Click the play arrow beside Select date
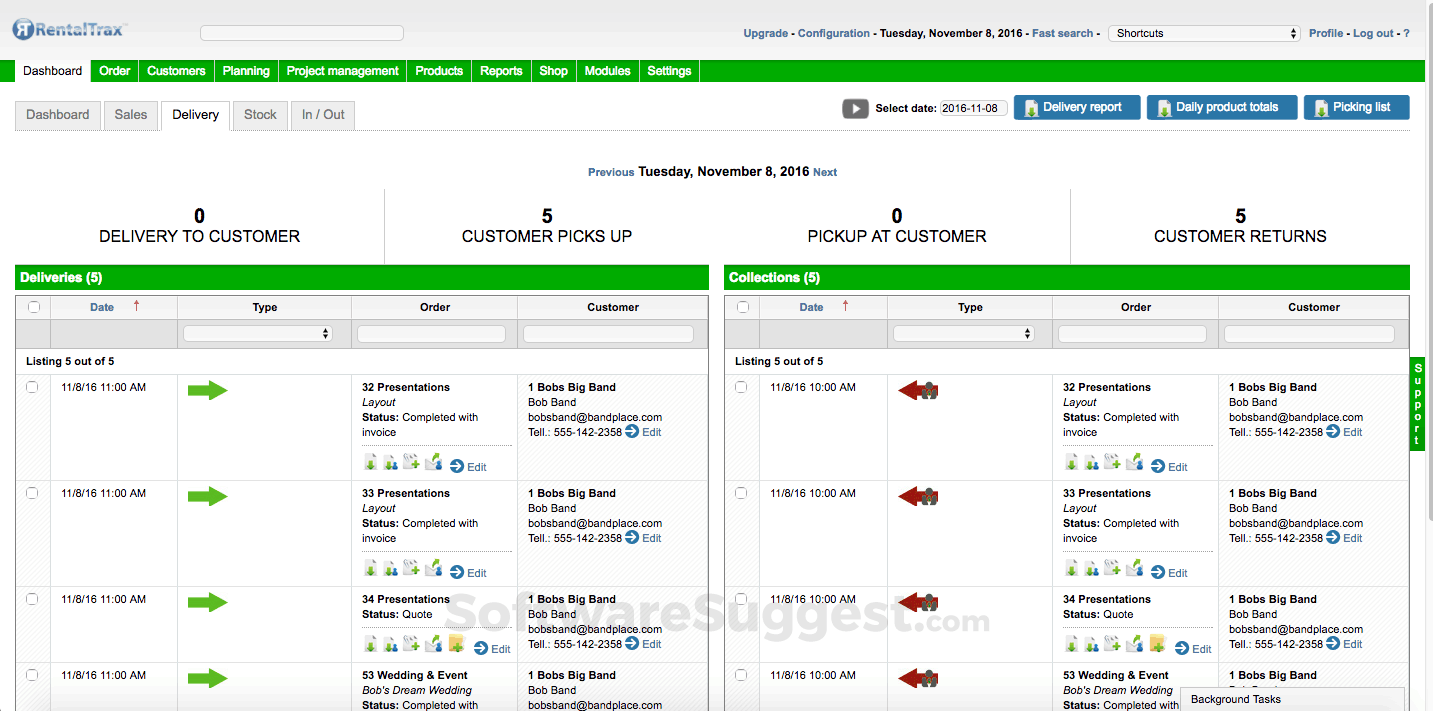Viewport: 1433px width, 711px height. [855, 108]
